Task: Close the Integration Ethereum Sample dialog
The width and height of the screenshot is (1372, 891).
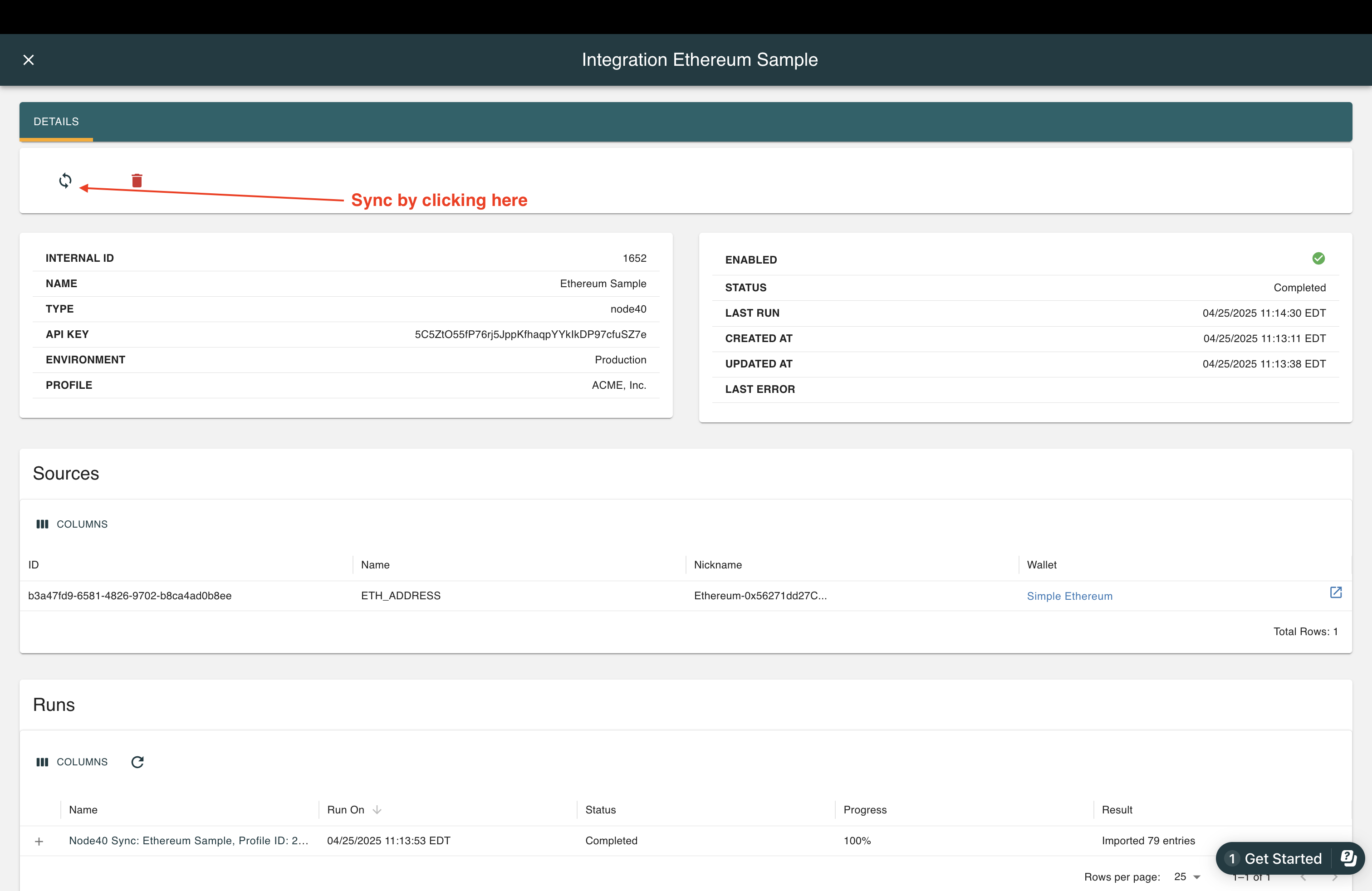Action: tap(28, 60)
